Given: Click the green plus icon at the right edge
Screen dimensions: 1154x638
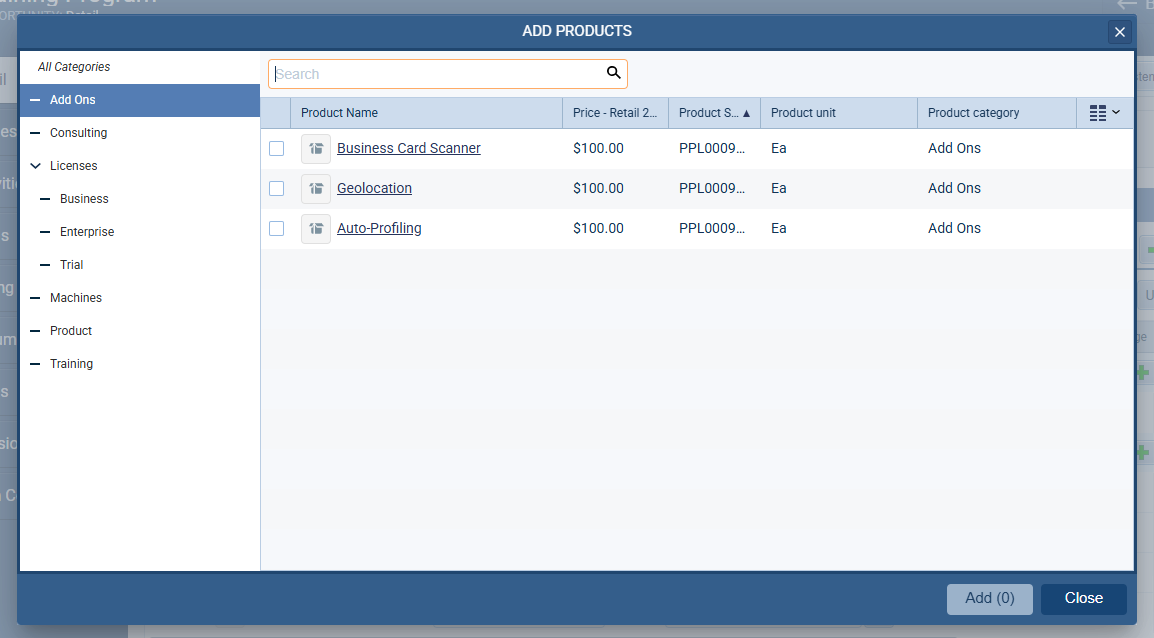Looking at the screenshot, I should [1143, 371].
